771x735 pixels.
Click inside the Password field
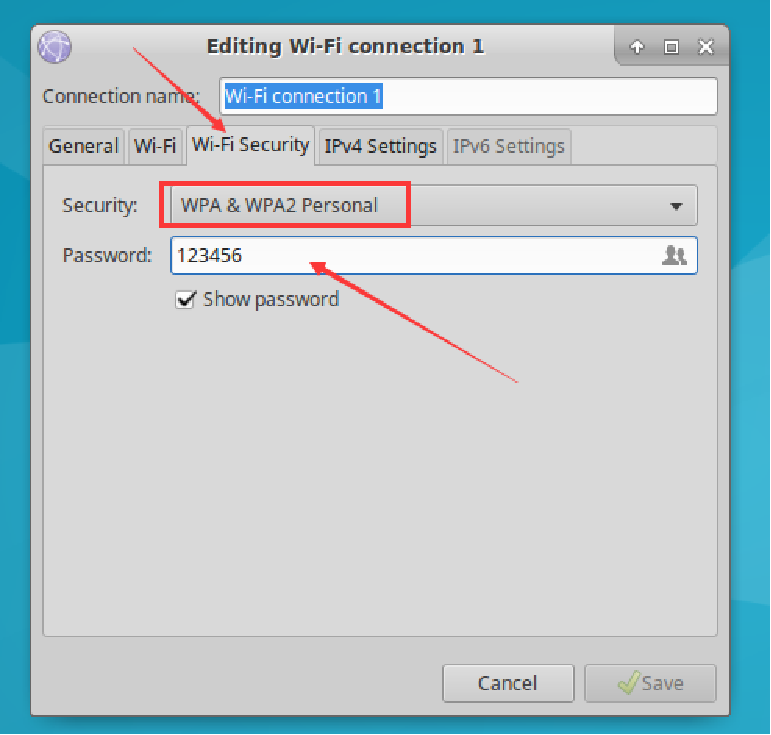pyautogui.click(x=410, y=256)
